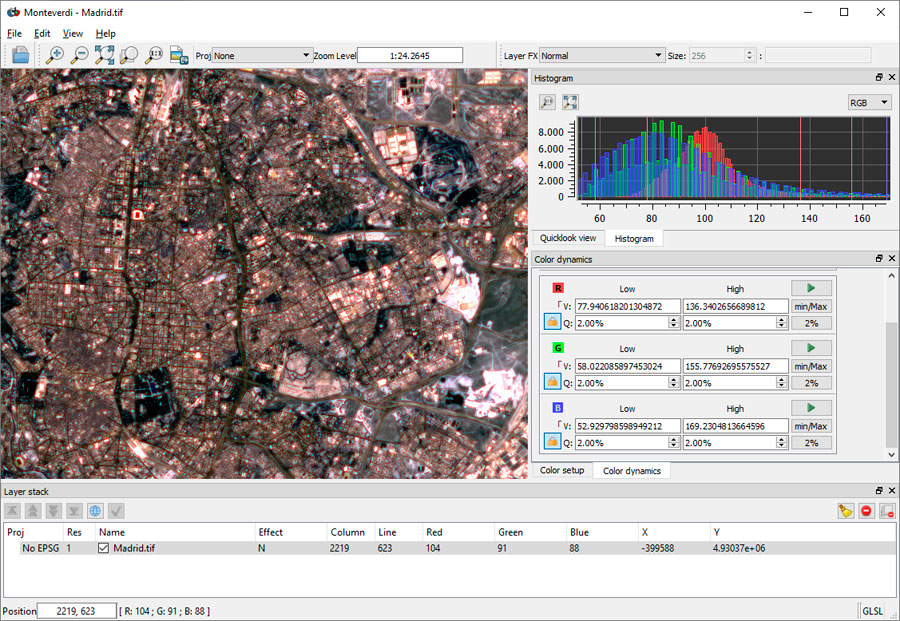
Task: Open the View menu
Action: [73, 34]
